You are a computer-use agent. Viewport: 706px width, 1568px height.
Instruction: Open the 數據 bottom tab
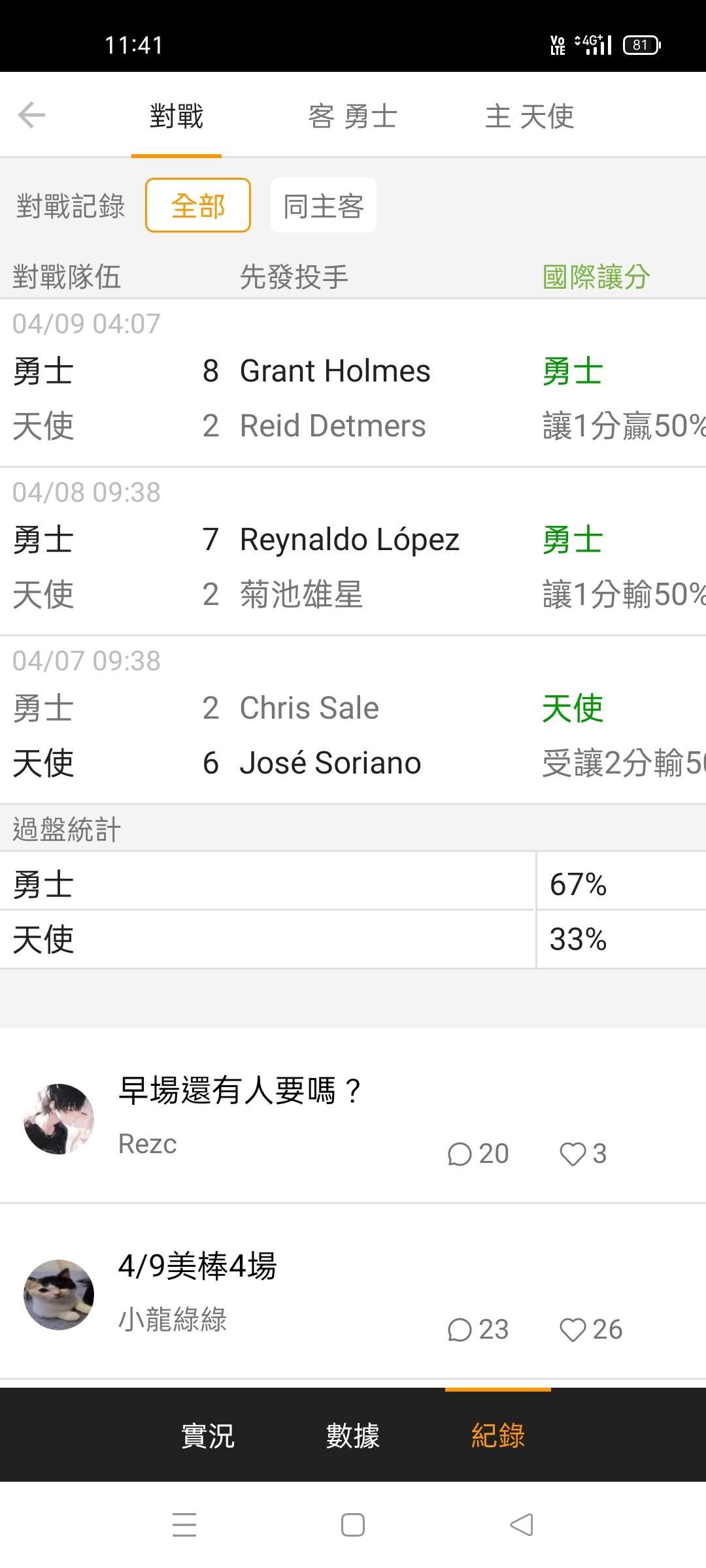pyautogui.click(x=352, y=1436)
